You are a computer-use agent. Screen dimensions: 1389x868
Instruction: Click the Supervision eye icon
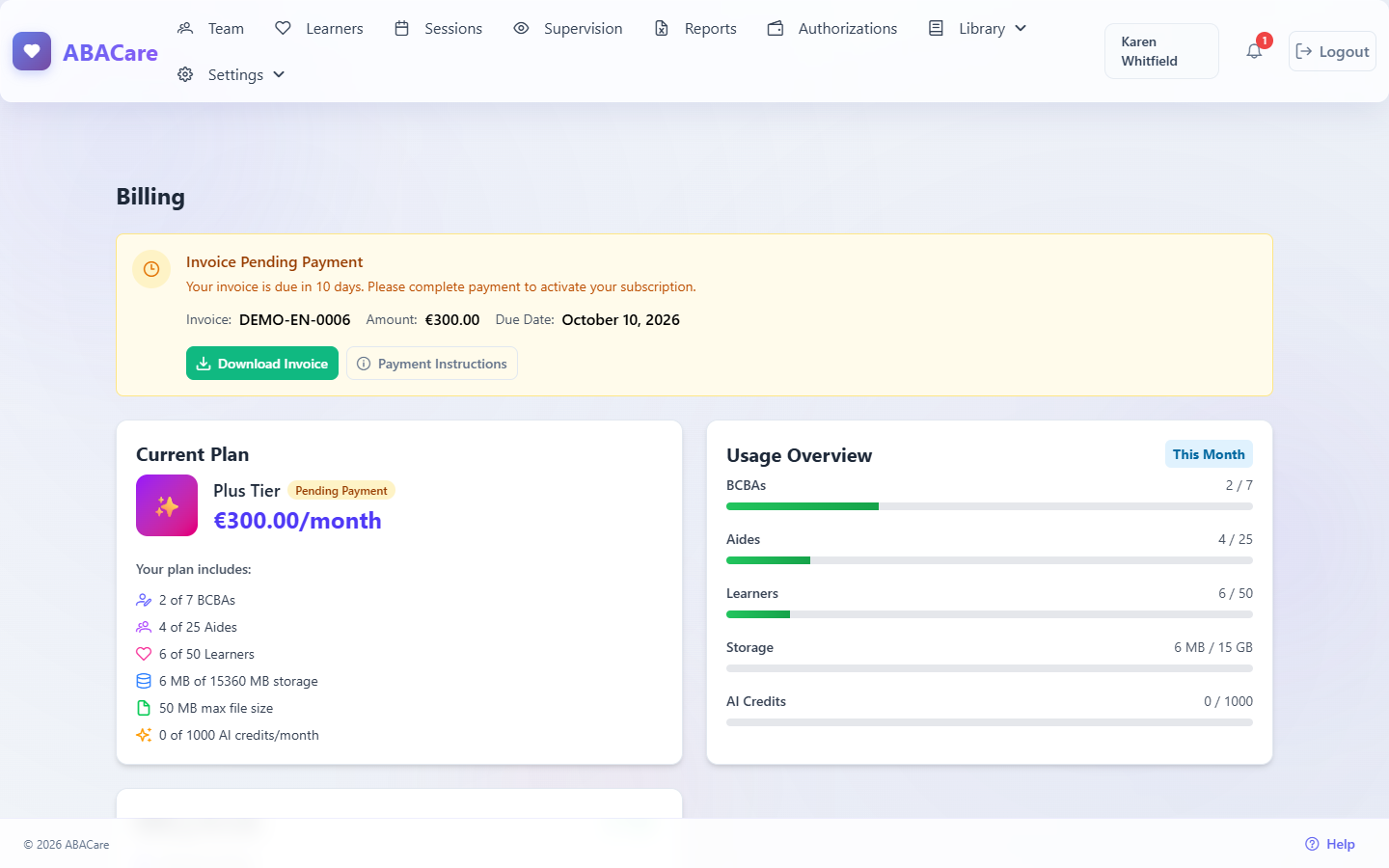point(521,28)
